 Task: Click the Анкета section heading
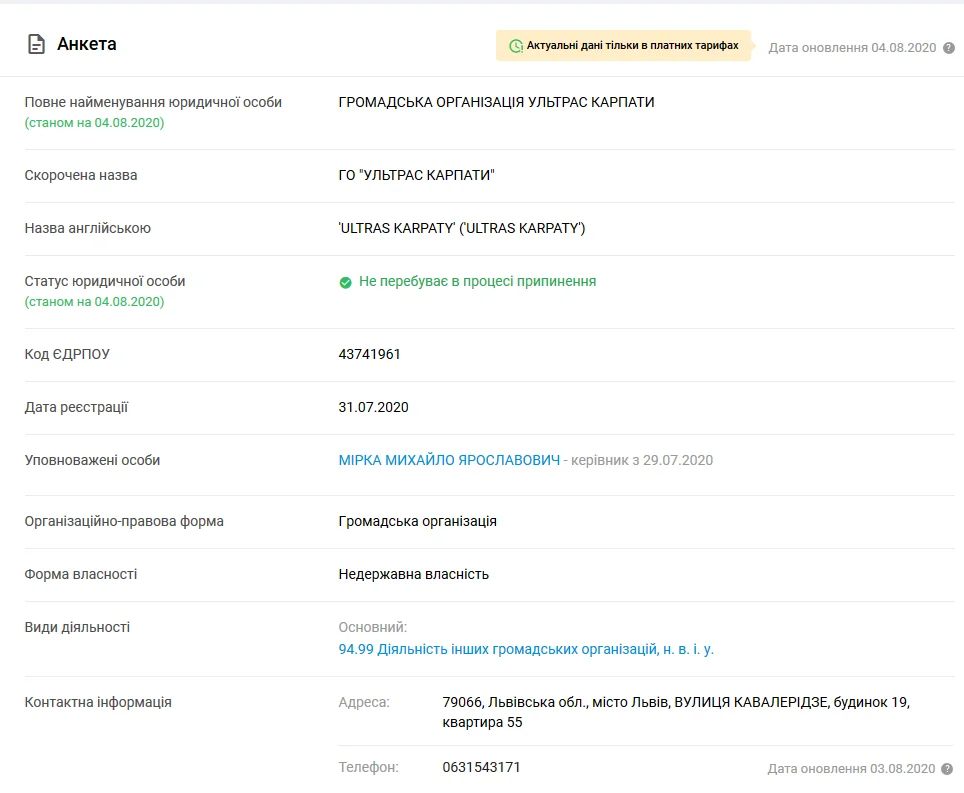(x=87, y=44)
